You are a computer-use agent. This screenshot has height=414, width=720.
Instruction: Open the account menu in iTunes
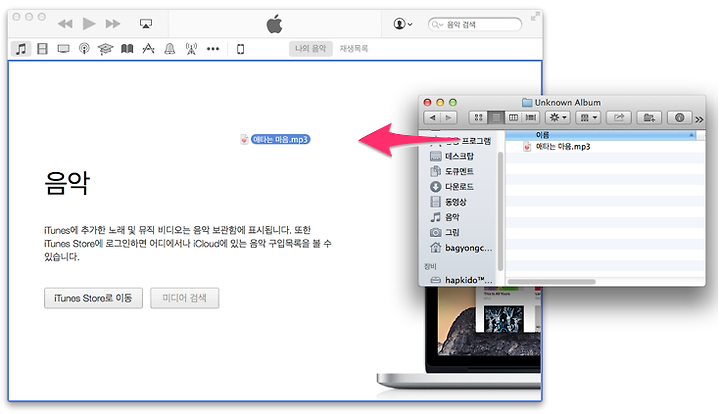(403, 24)
